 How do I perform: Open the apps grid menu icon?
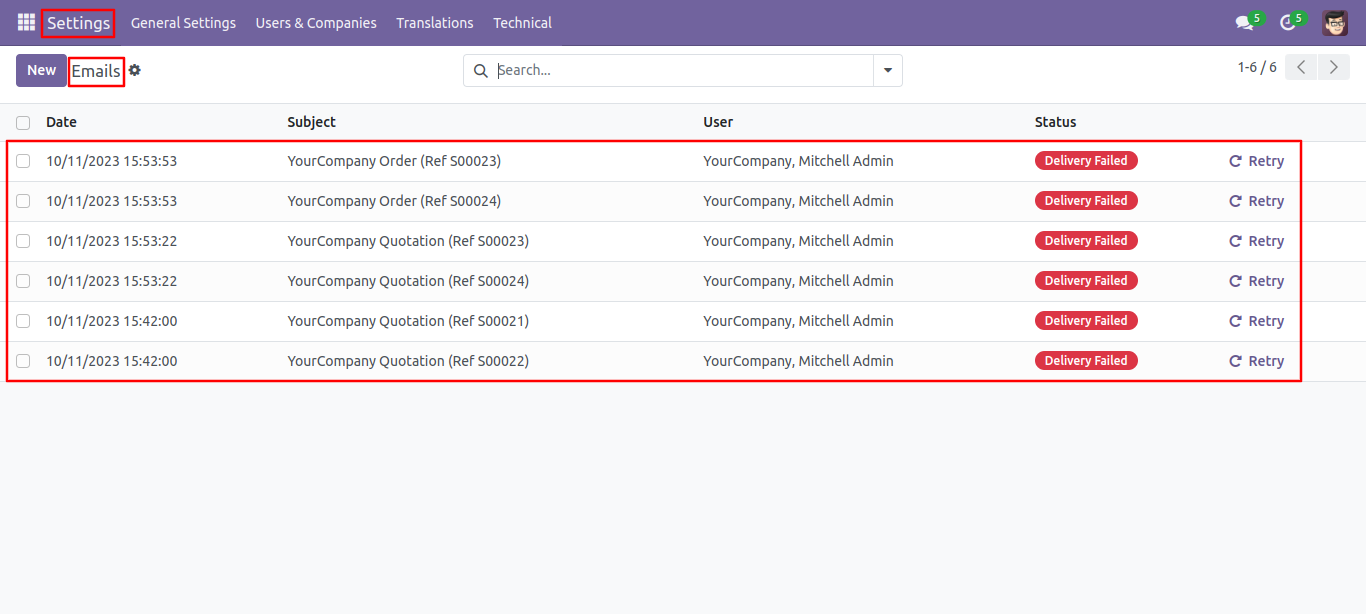pyautogui.click(x=26, y=22)
